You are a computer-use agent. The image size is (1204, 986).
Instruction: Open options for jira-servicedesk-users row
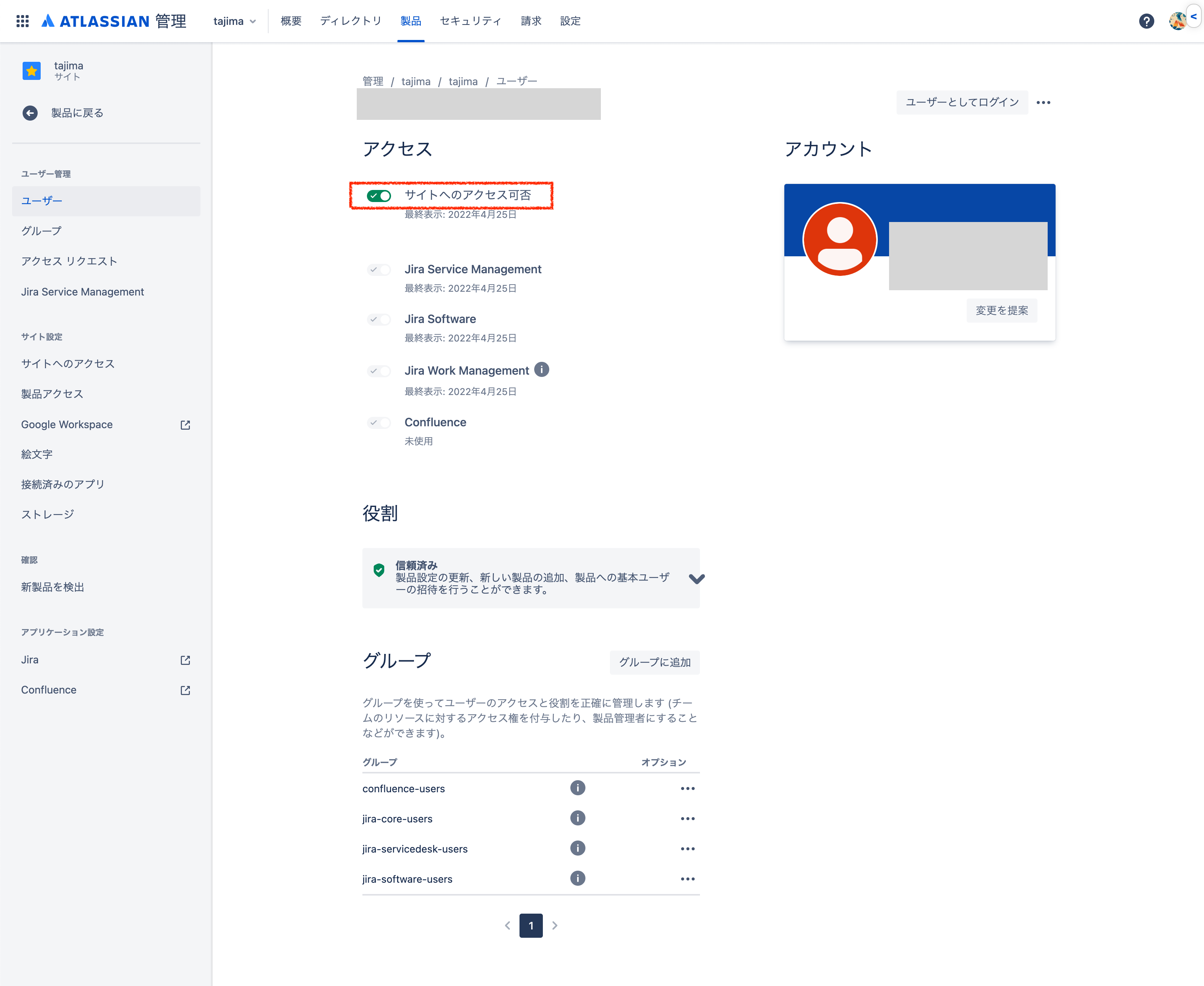coord(688,848)
